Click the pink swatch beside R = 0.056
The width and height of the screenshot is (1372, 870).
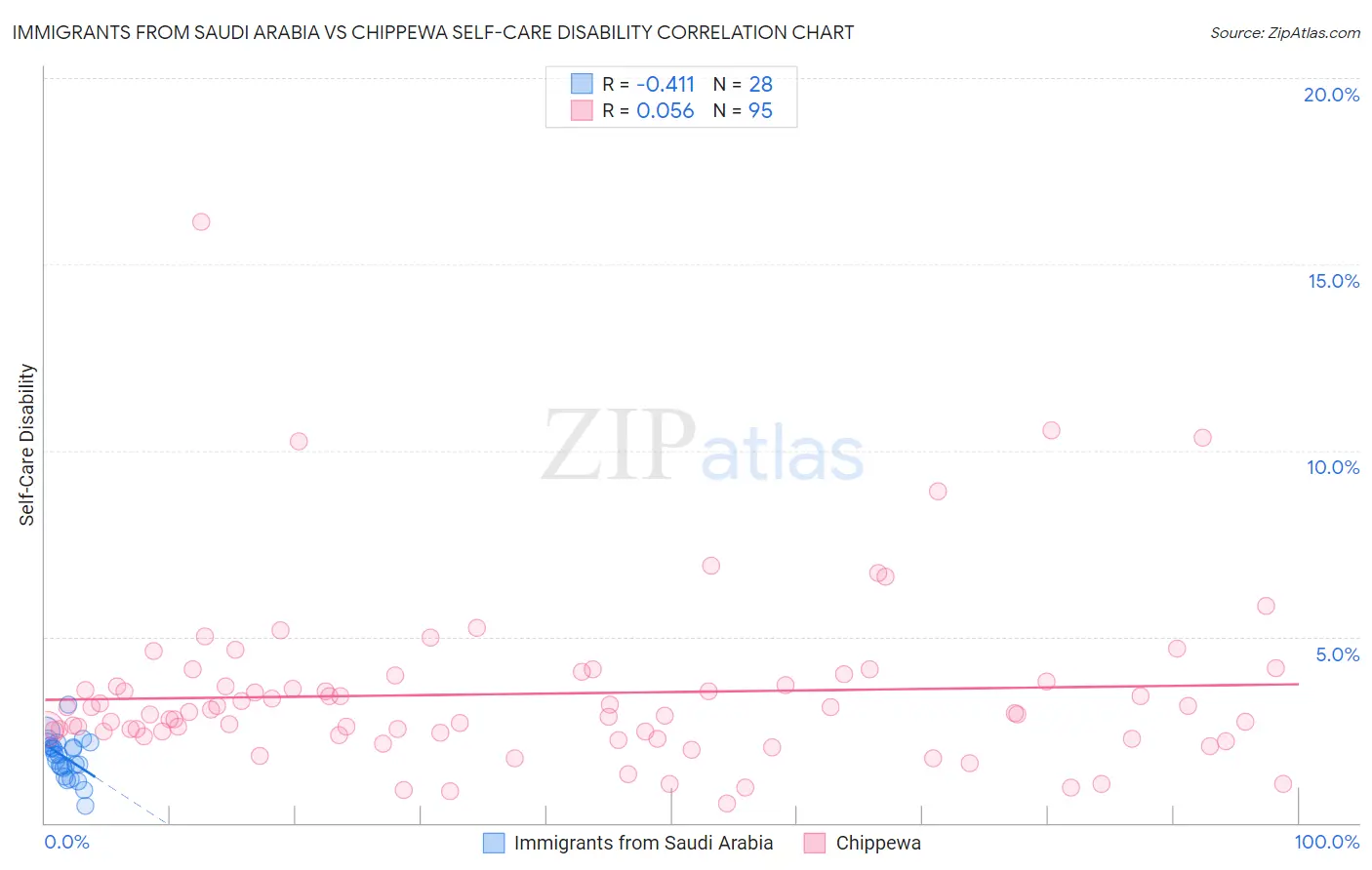click(582, 110)
